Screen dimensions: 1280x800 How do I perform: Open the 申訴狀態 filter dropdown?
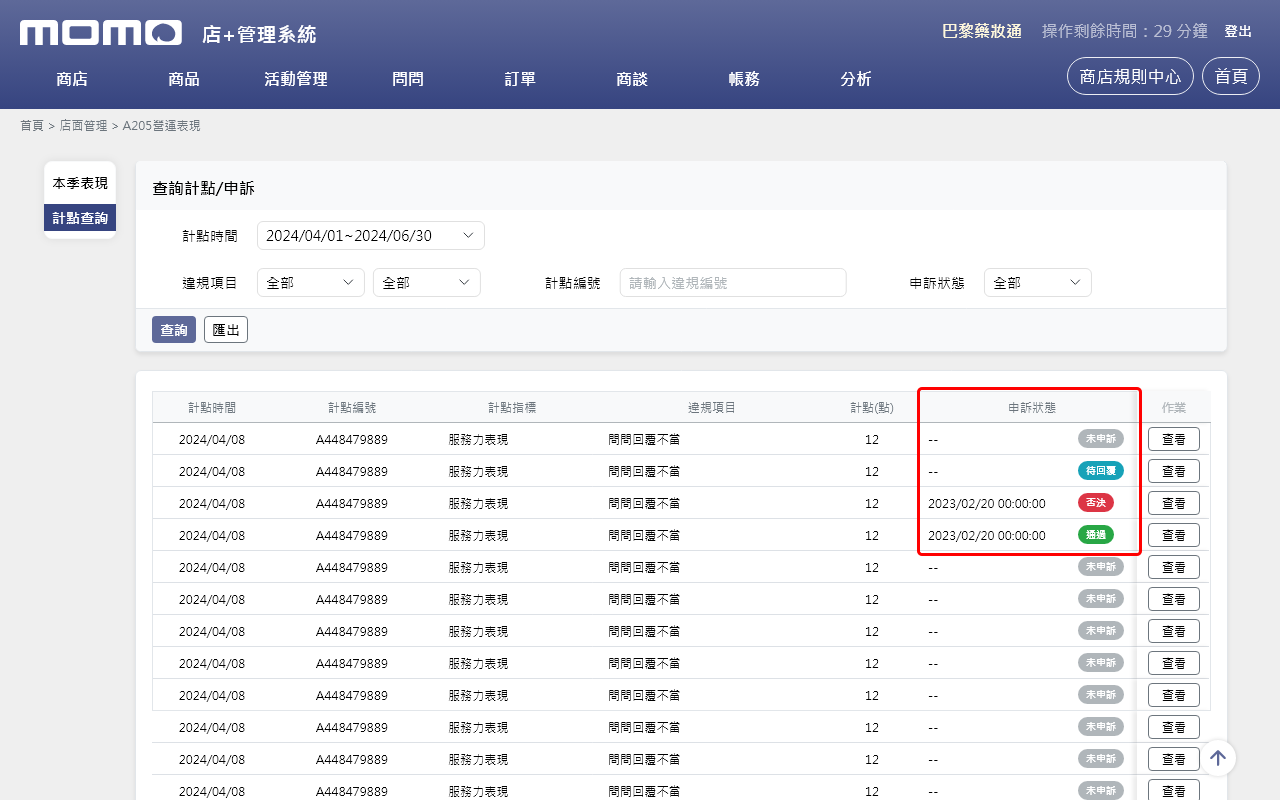click(x=1038, y=283)
